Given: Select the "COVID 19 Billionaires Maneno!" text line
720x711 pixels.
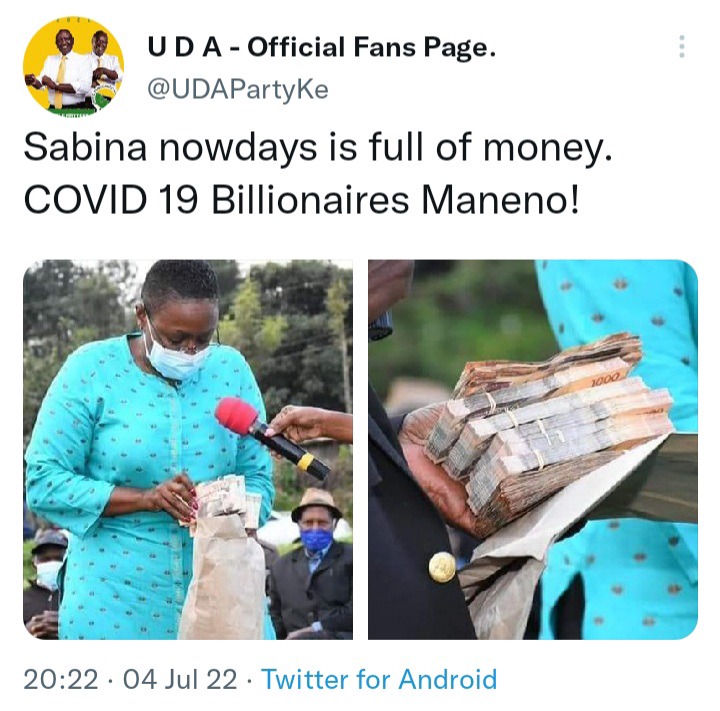Looking at the screenshot, I should 301,201.
